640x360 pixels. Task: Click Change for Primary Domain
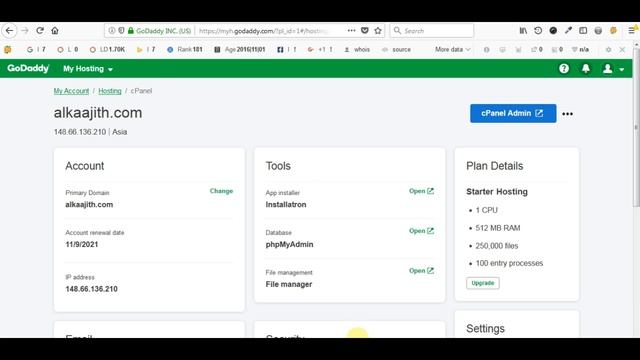(x=221, y=191)
